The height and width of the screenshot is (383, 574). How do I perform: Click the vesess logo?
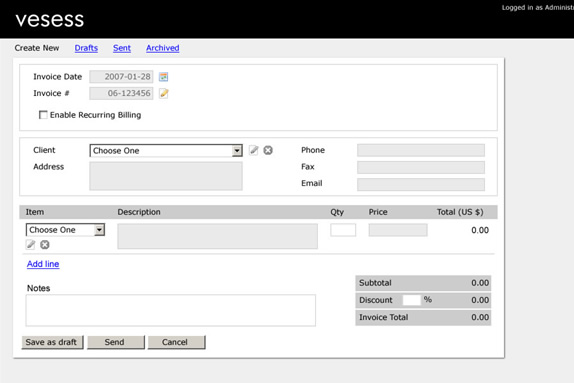click(x=50, y=19)
